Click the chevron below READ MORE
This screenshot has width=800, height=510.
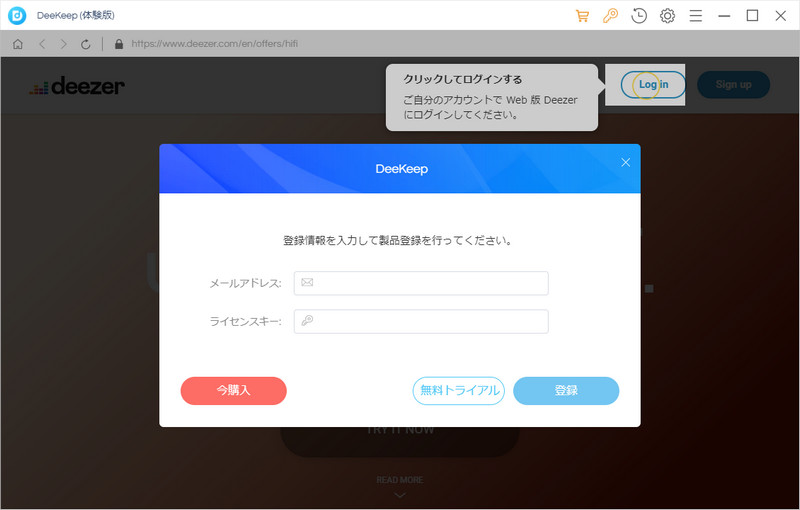point(400,495)
